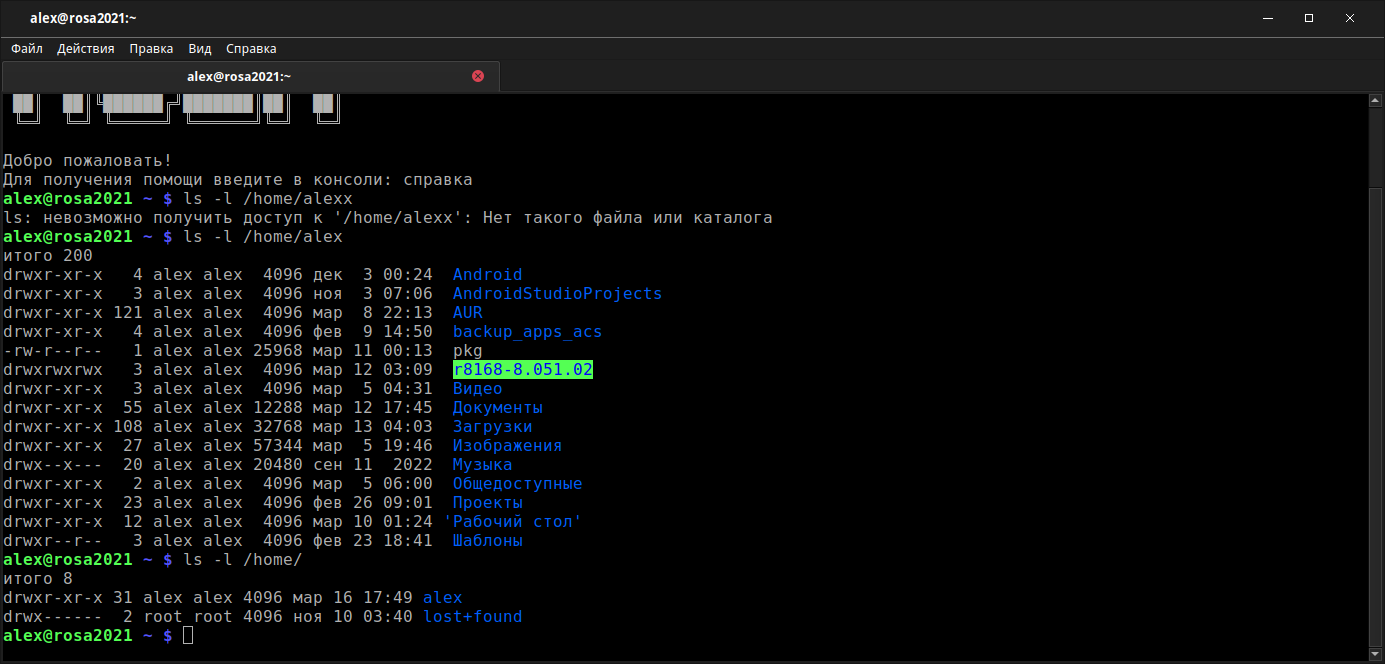
Task: Click the AUR directory name
Action: (468, 312)
